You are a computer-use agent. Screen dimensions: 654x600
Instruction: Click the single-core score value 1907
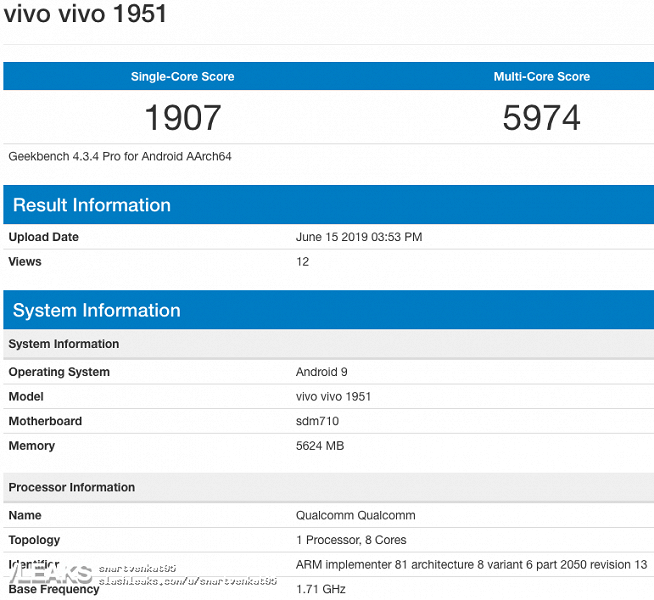point(183,118)
